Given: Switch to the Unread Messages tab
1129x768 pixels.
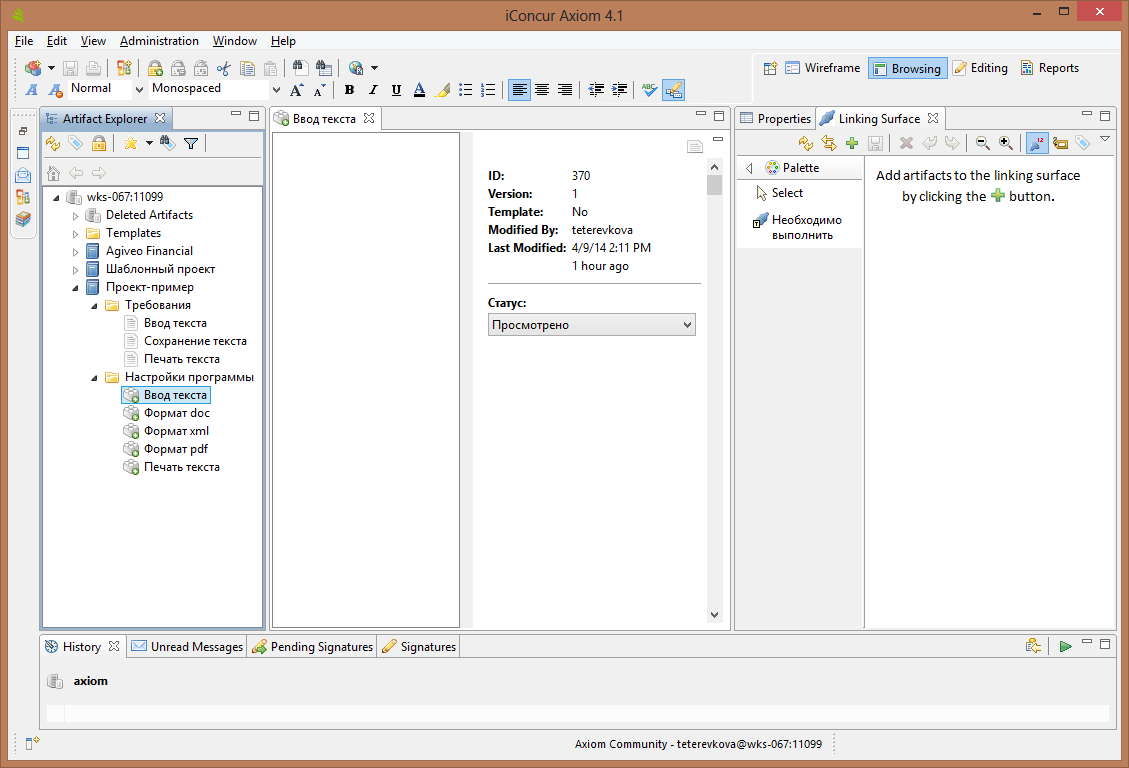Looking at the screenshot, I should coord(187,647).
